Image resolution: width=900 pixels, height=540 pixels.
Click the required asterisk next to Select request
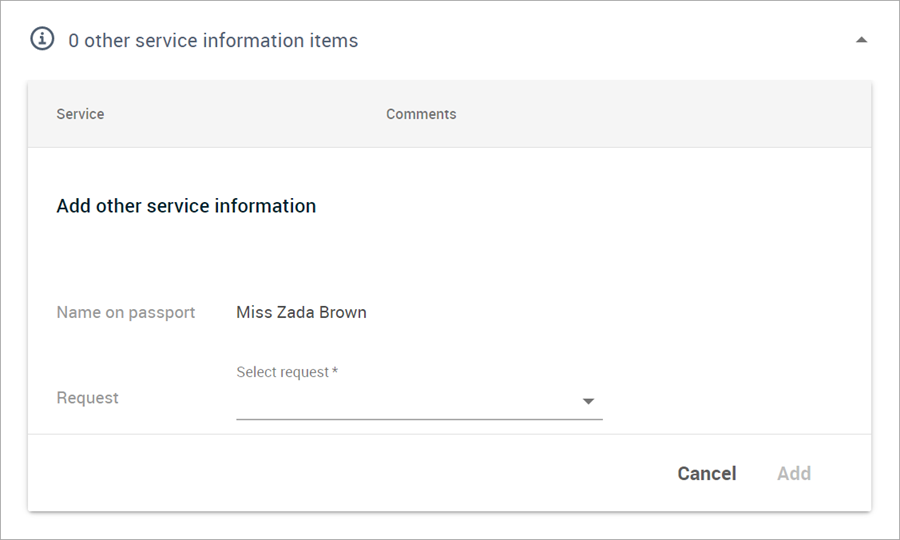[335, 371]
